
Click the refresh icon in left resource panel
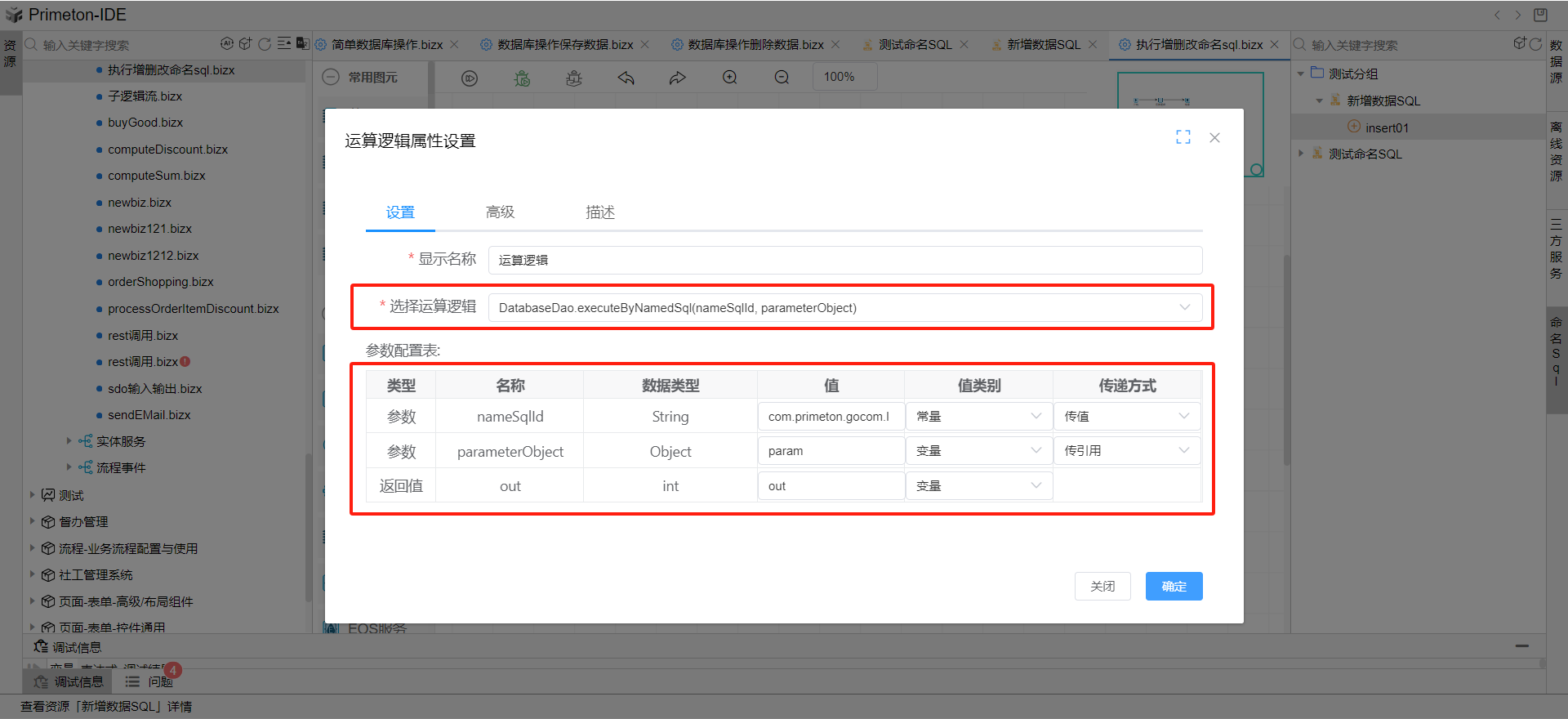264,44
